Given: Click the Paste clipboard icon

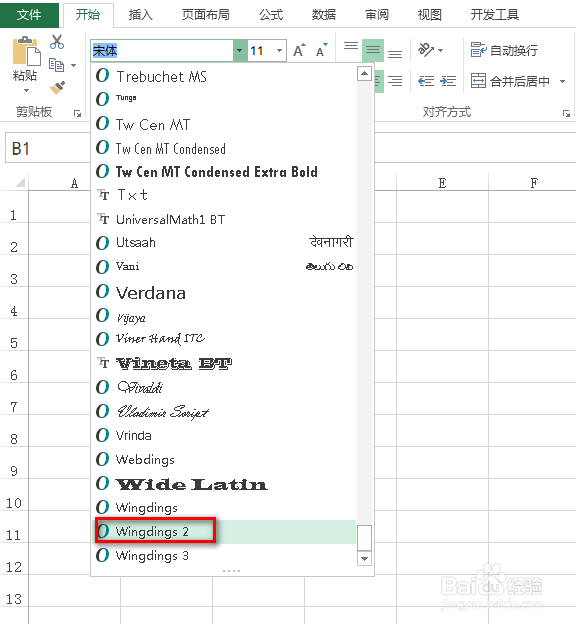Looking at the screenshot, I should click(x=26, y=51).
